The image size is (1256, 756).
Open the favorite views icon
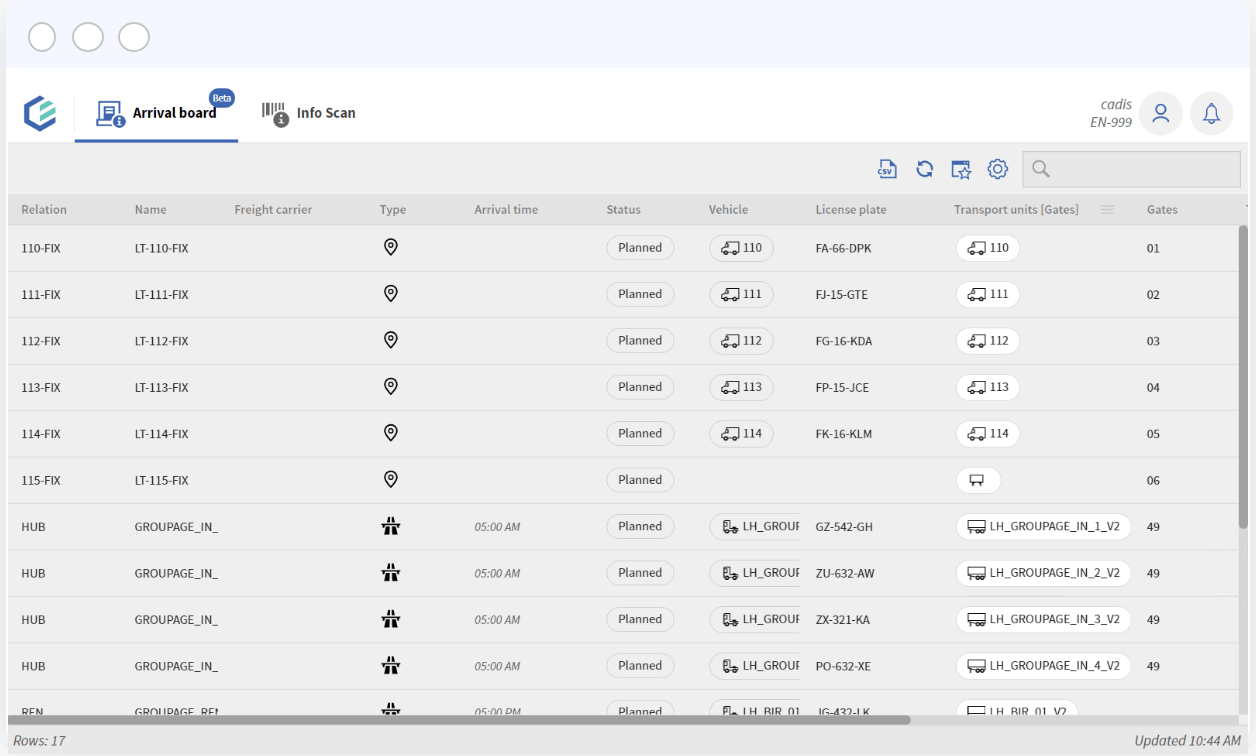[960, 169]
